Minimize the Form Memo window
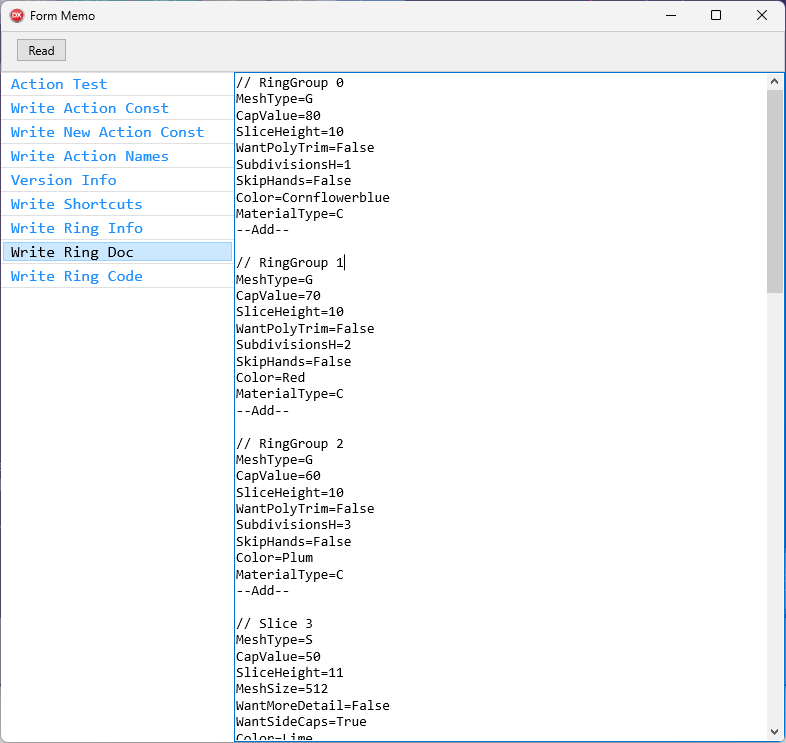 [x=669, y=16]
